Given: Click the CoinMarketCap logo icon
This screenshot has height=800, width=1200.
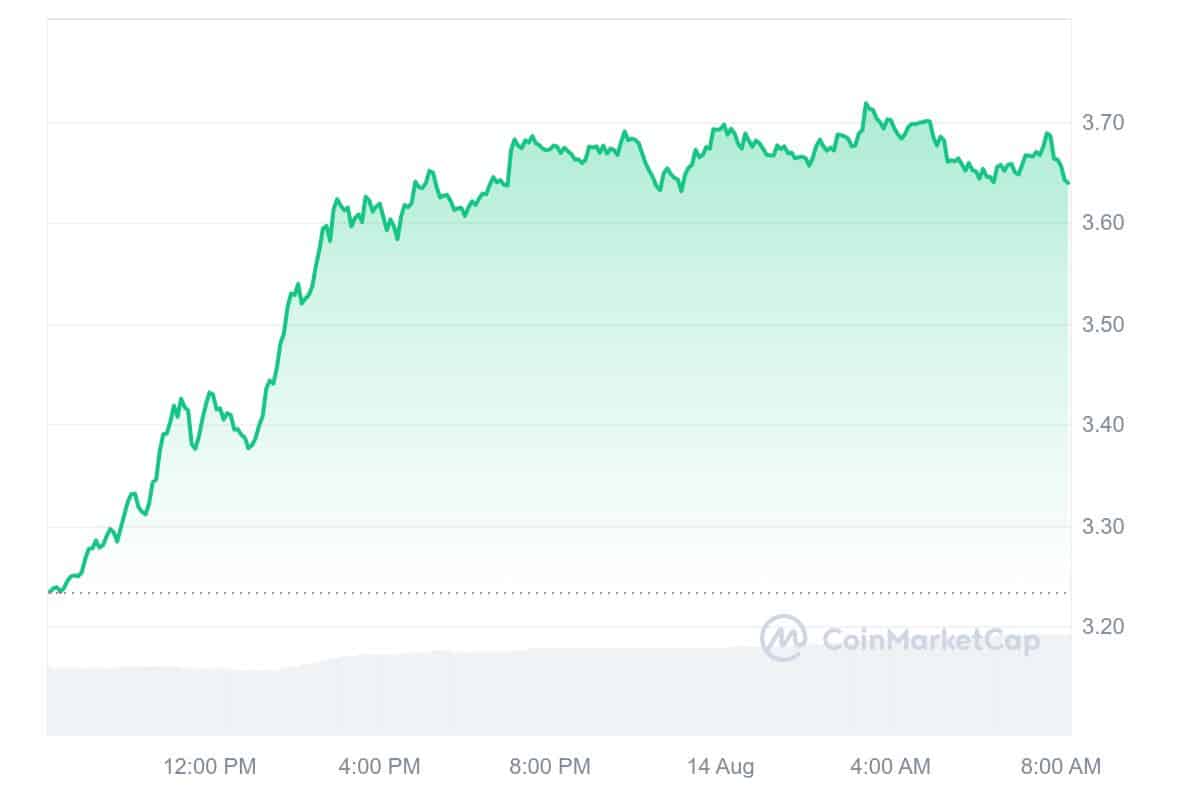Looking at the screenshot, I should (x=784, y=638).
